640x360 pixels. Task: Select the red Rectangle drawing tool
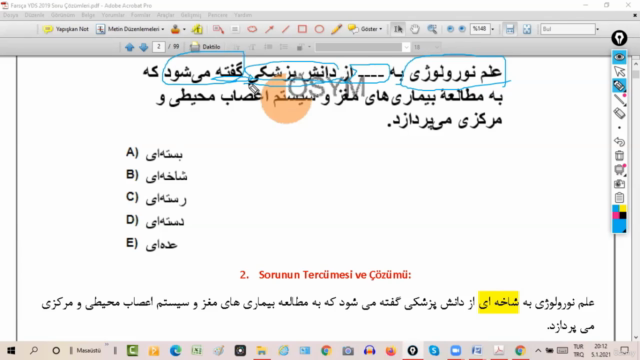pyautogui.click(x=302, y=29)
